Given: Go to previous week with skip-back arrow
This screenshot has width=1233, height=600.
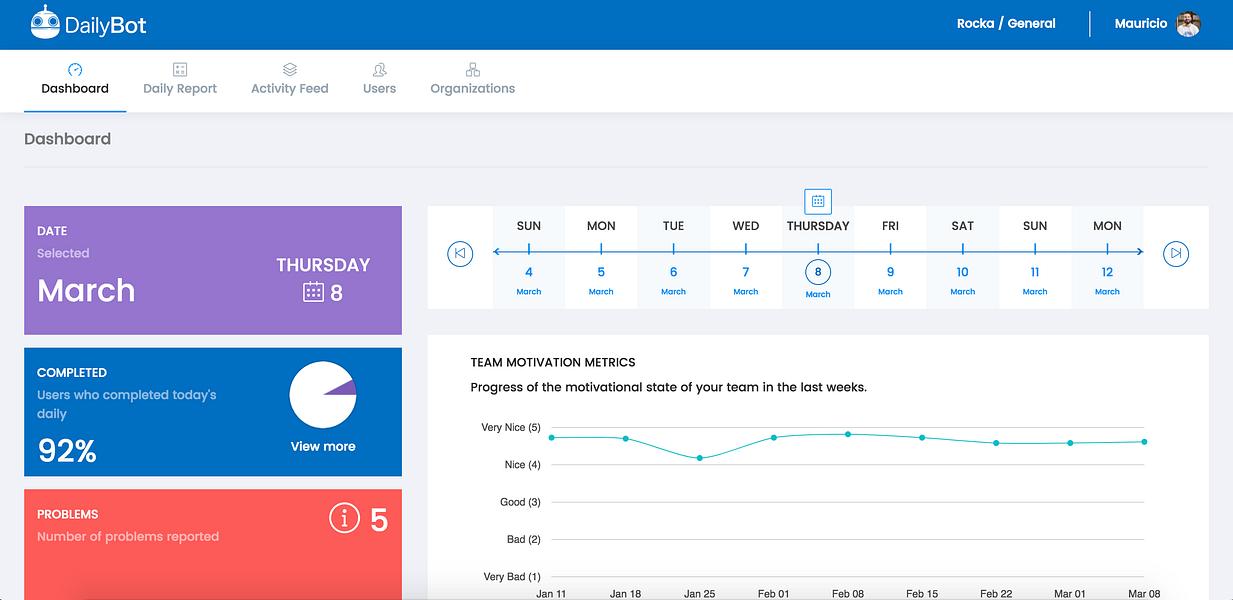Looking at the screenshot, I should point(460,253).
